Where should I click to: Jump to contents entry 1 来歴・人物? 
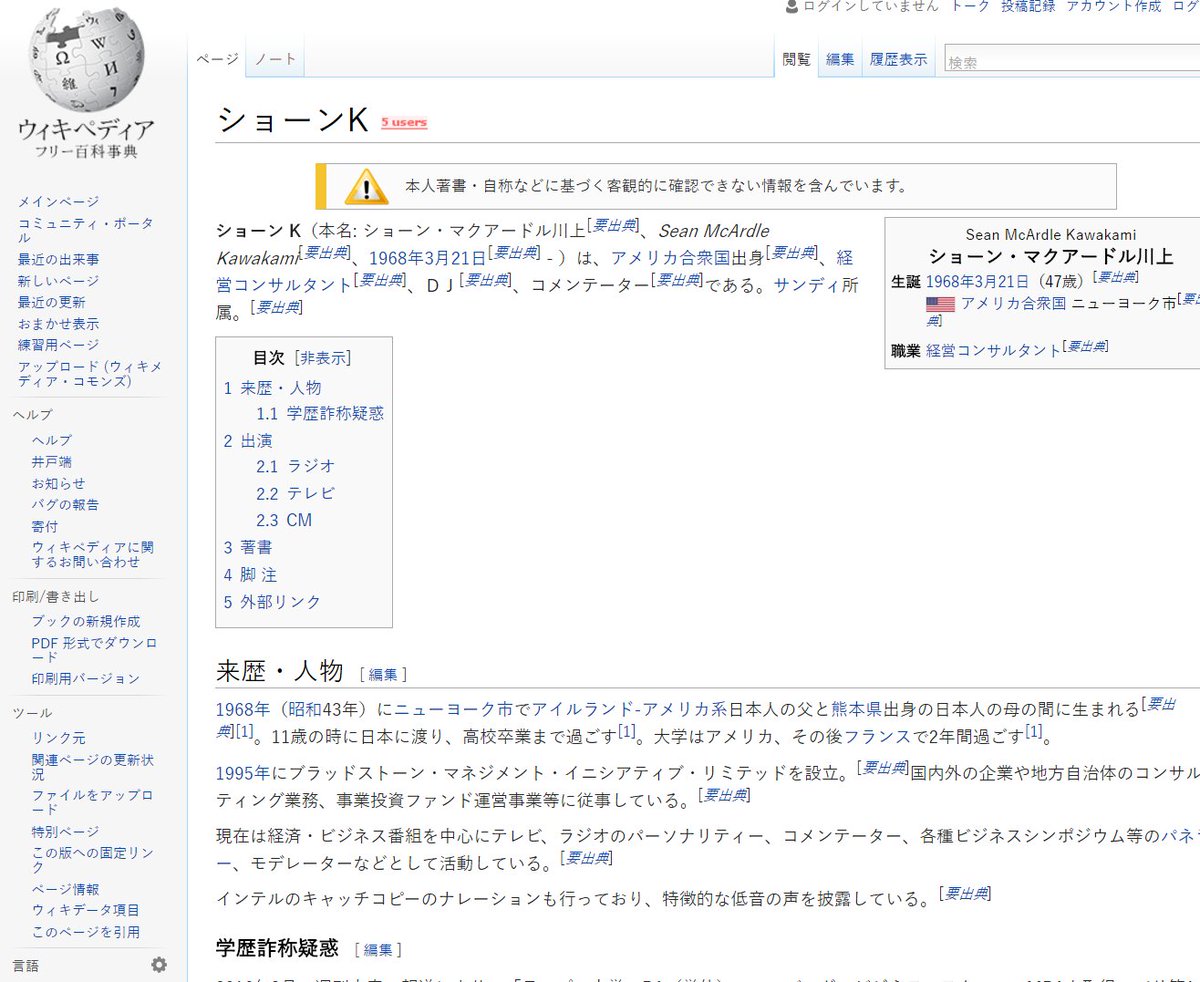[273, 388]
